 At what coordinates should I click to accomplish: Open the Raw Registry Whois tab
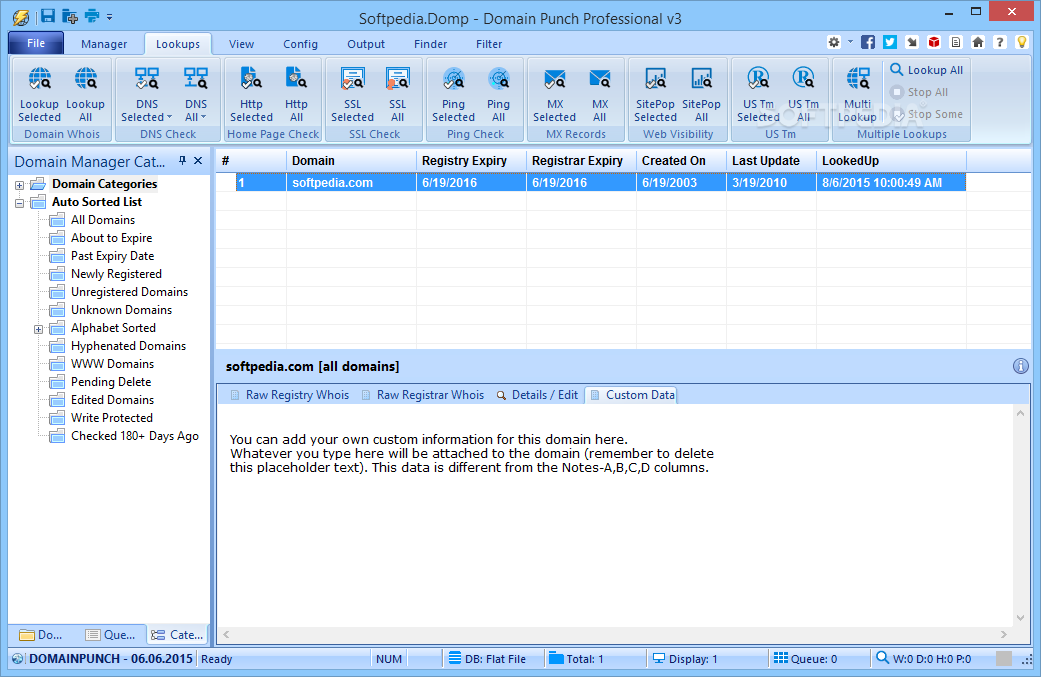pyautogui.click(x=289, y=395)
